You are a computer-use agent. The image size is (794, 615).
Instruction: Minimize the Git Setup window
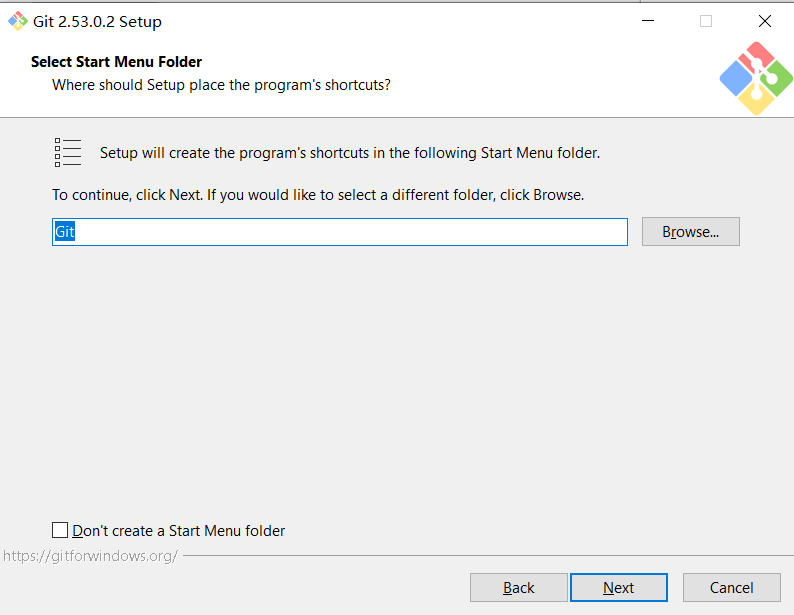coord(647,21)
